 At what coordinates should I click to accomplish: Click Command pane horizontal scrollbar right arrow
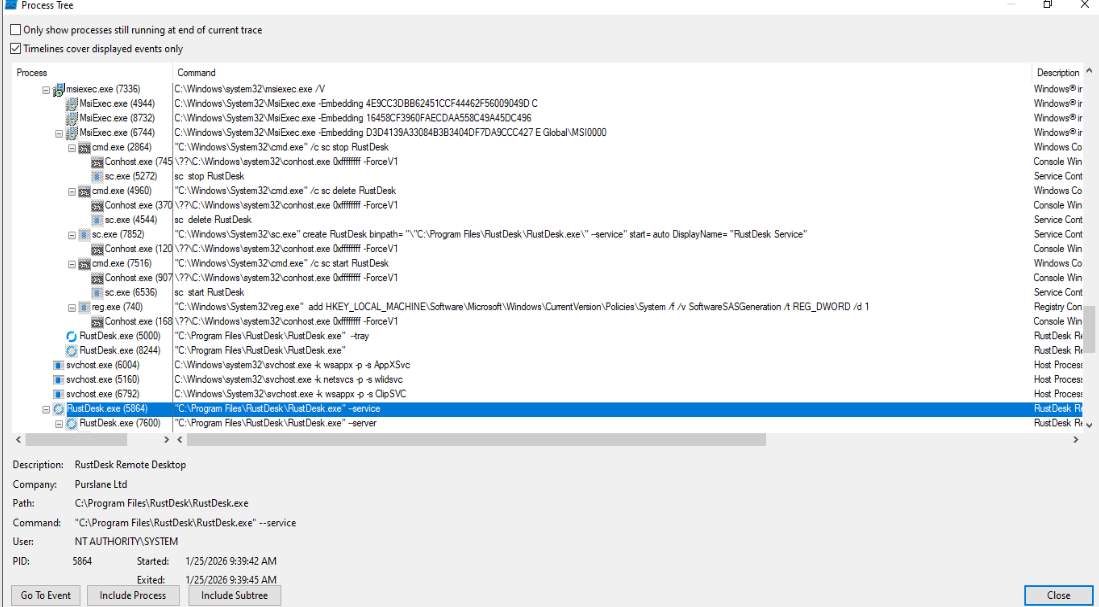click(x=1075, y=439)
